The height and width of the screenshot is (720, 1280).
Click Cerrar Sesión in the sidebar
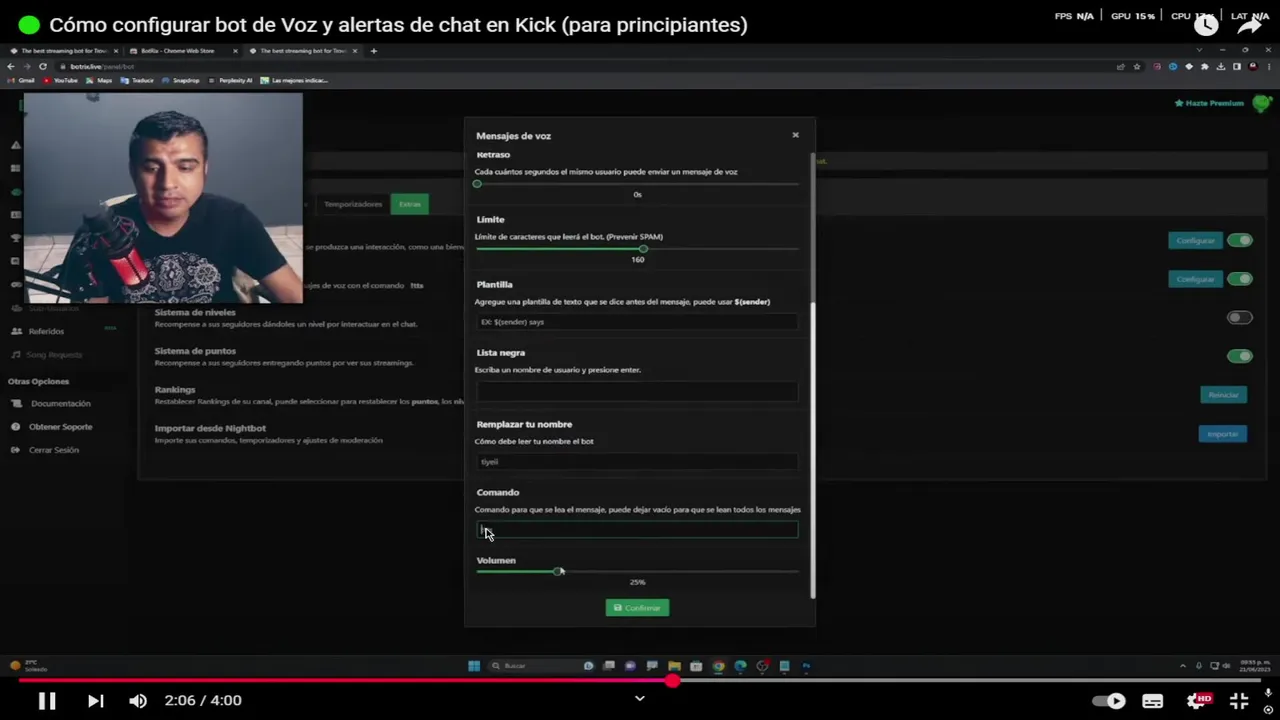coord(53,450)
